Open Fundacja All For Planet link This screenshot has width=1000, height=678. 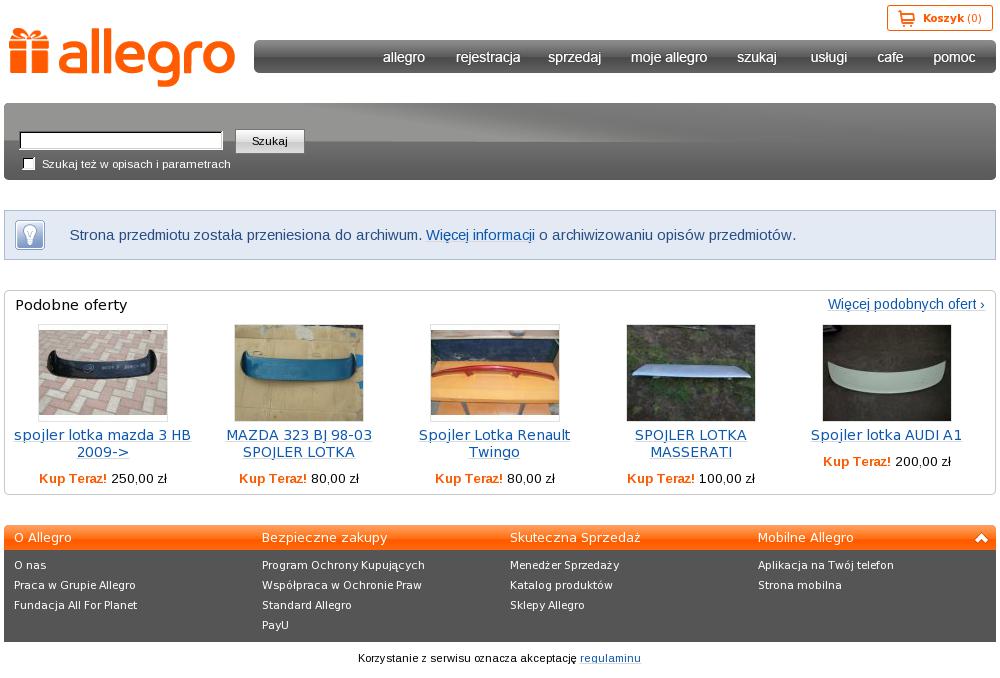[x=75, y=605]
